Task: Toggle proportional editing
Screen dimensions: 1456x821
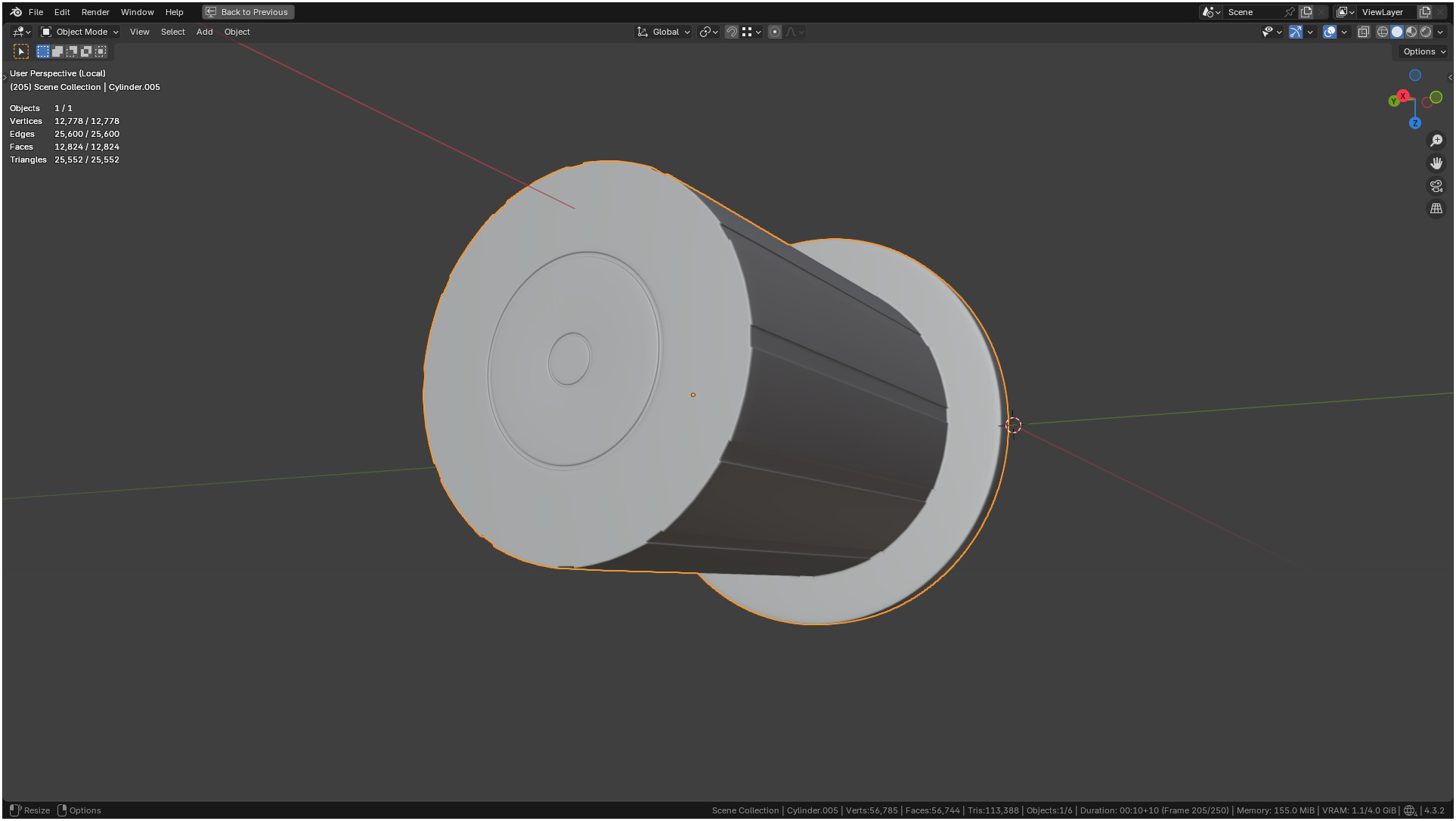Action: pos(775,32)
